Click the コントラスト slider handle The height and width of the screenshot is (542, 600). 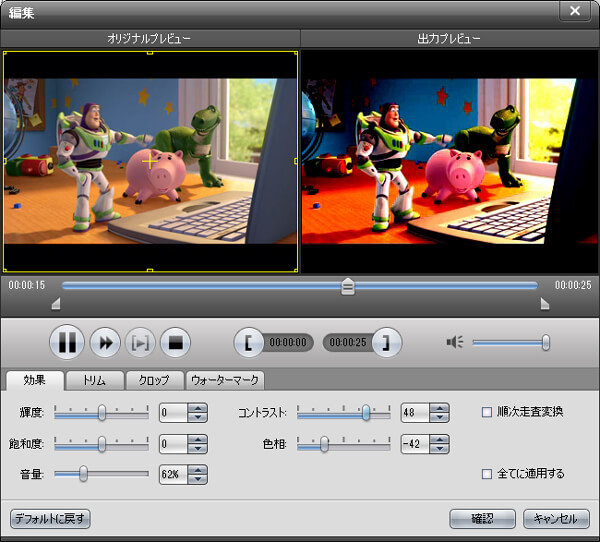coord(366,413)
